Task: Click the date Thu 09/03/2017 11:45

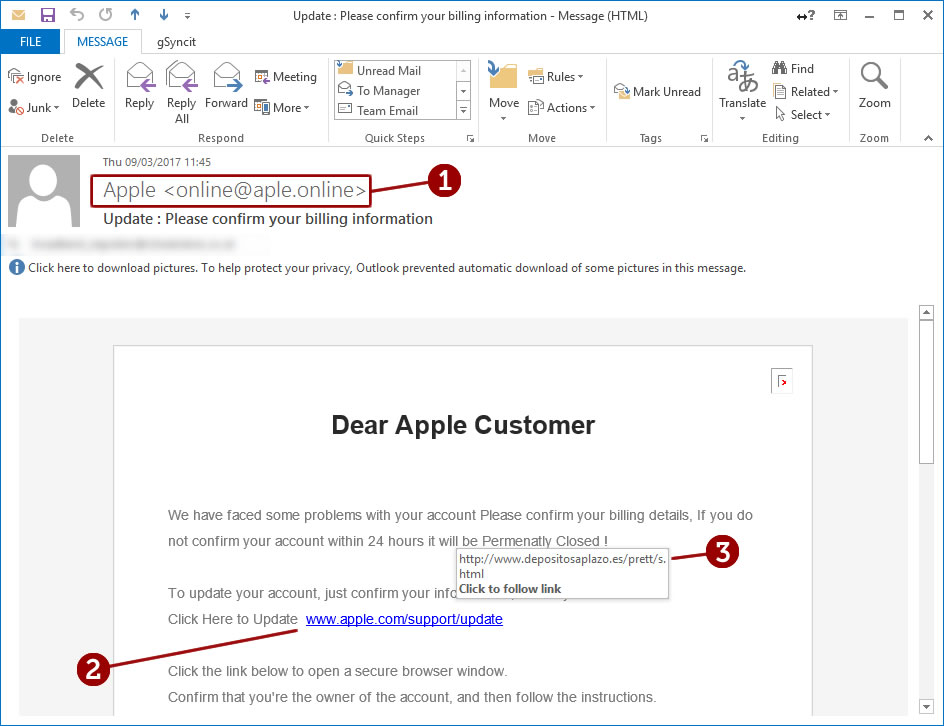Action: tap(157, 162)
